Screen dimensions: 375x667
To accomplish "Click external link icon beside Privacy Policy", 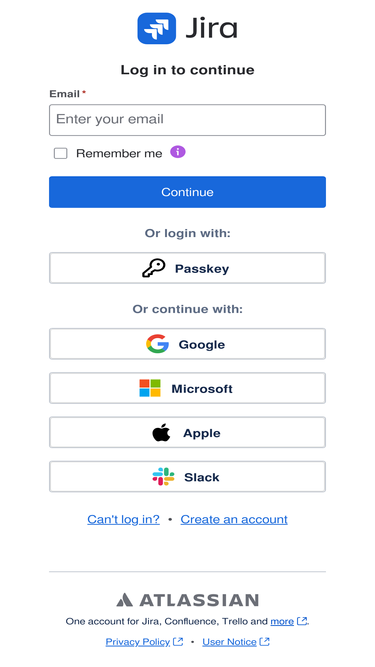I will [178, 641].
